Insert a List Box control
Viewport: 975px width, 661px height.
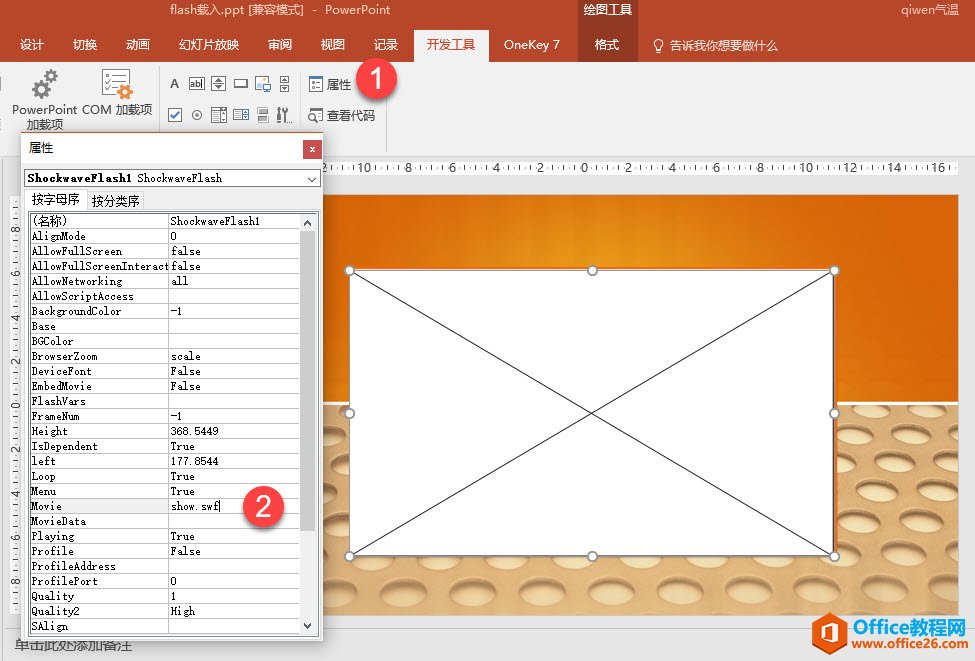(x=241, y=115)
